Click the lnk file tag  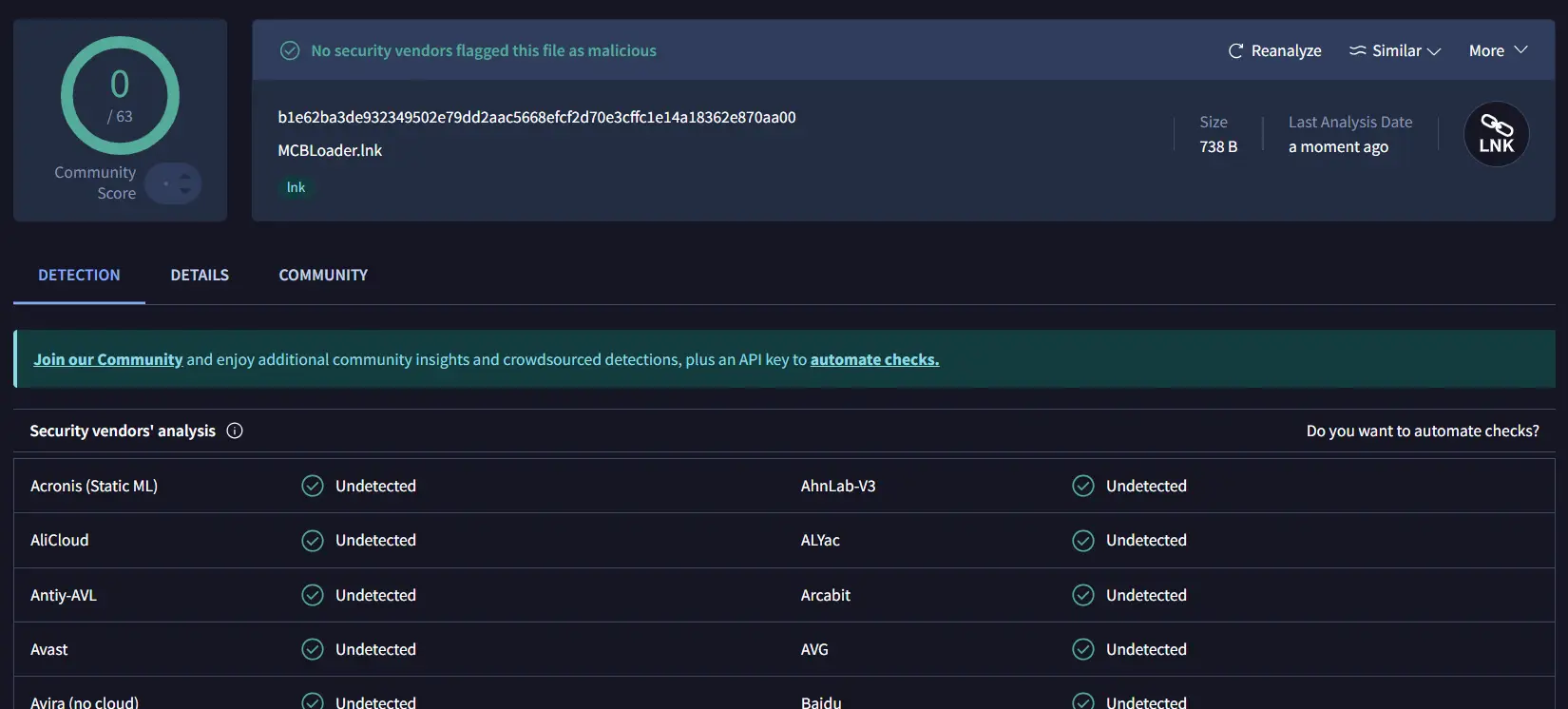click(x=296, y=187)
